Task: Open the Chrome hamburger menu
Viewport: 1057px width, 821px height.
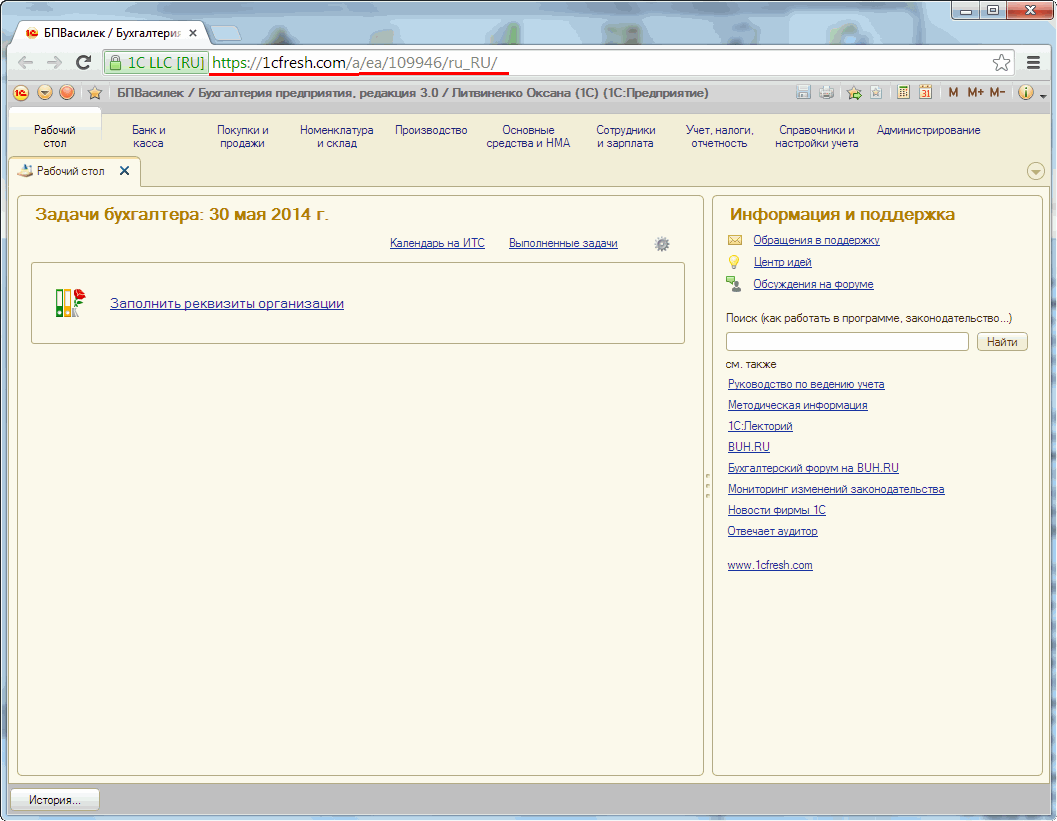Action: 1033,63
